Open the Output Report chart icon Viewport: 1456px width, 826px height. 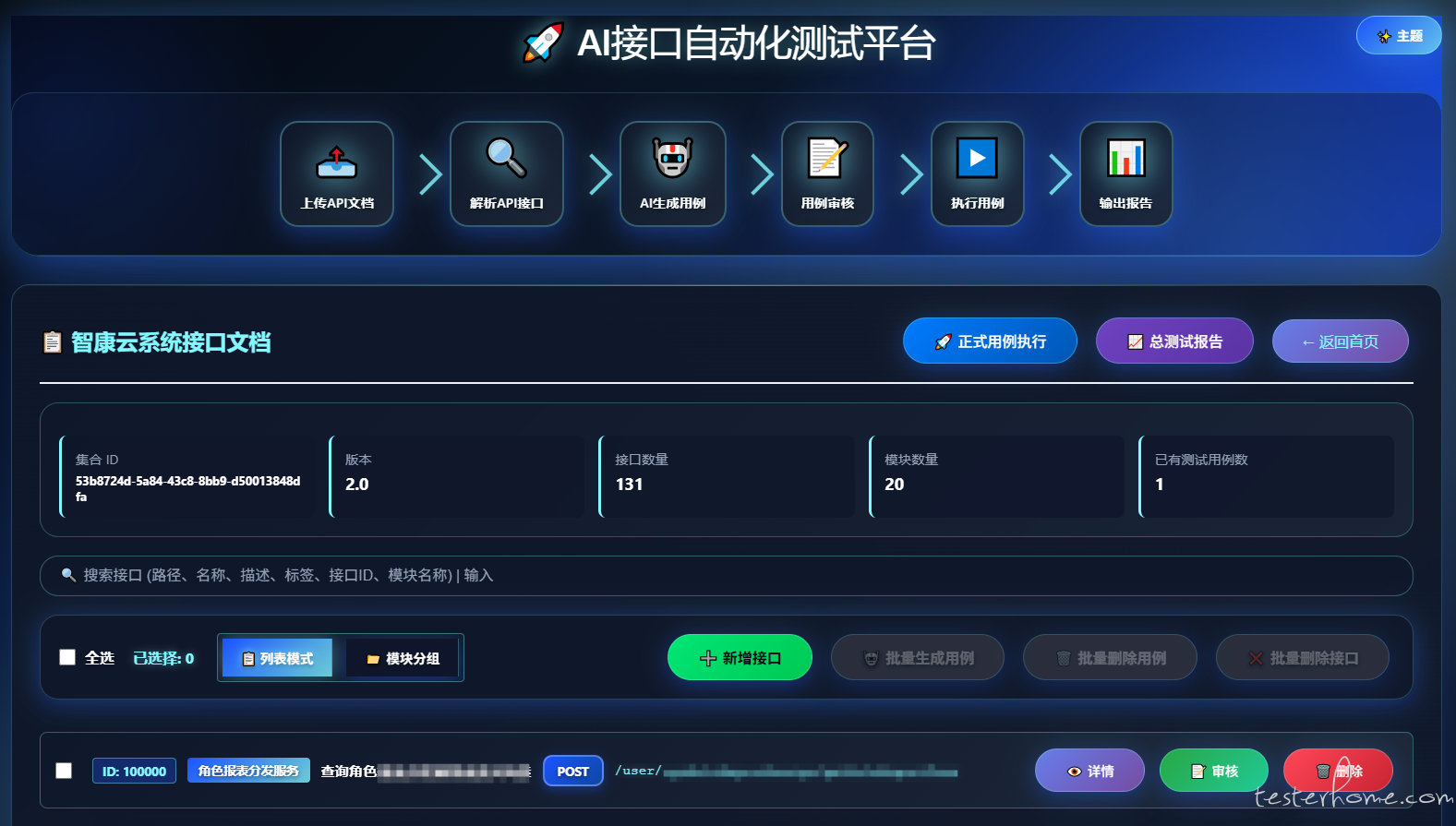point(1125,159)
